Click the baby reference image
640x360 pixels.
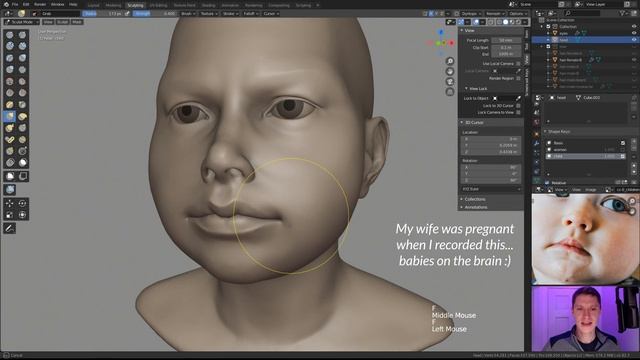(585, 238)
